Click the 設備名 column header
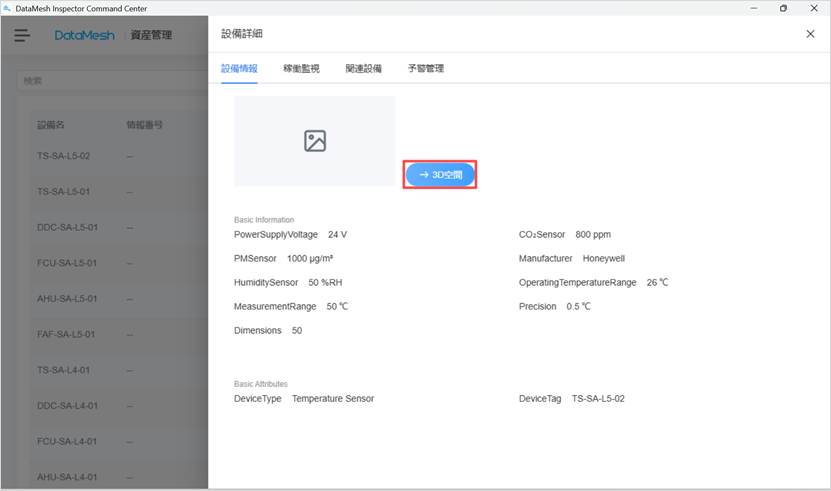 (51, 126)
